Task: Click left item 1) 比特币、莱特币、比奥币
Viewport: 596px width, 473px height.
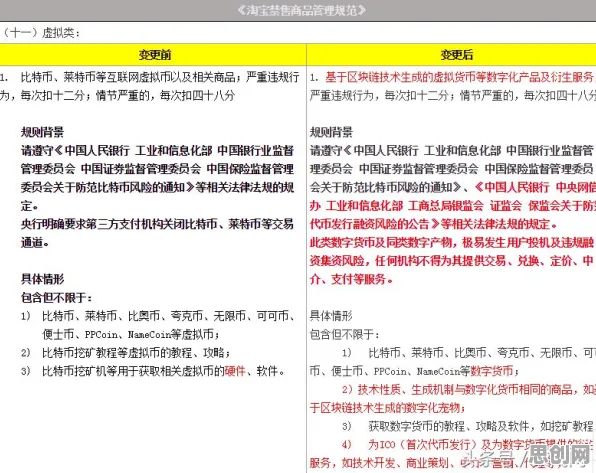Action: tap(158, 316)
